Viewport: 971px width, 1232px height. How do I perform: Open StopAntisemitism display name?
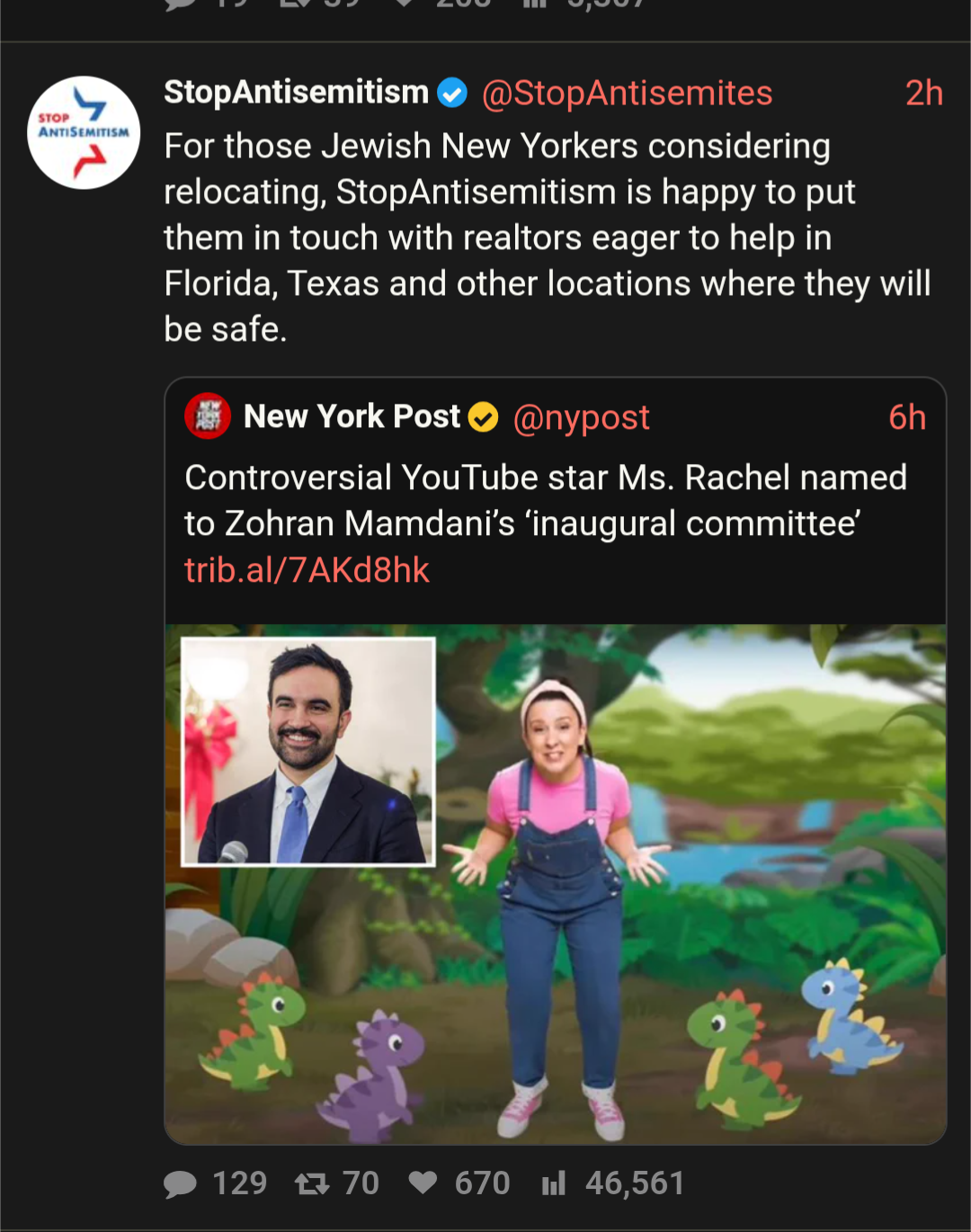coord(296,92)
